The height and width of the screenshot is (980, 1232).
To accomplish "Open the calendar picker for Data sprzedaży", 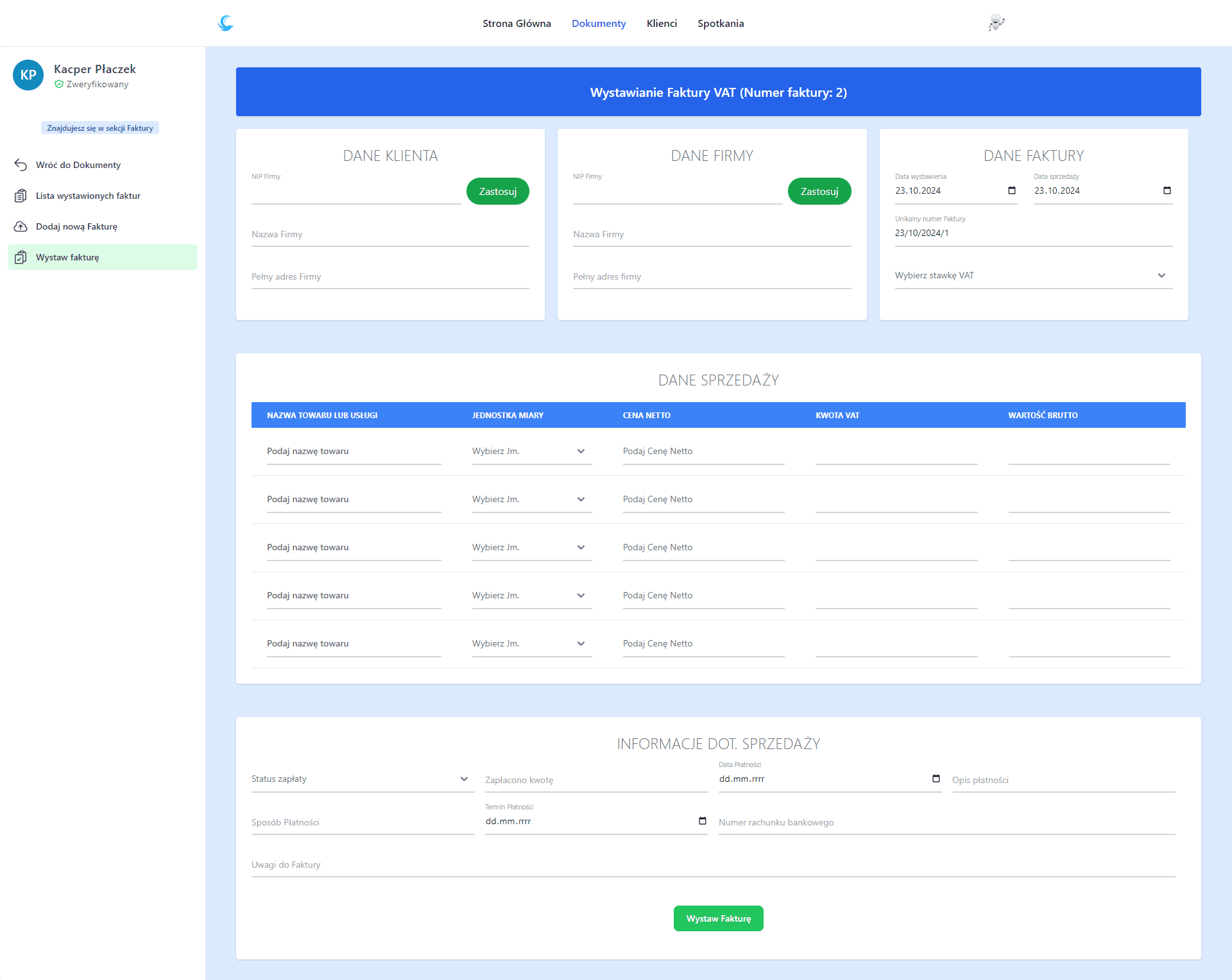I will tap(1167, 190).
